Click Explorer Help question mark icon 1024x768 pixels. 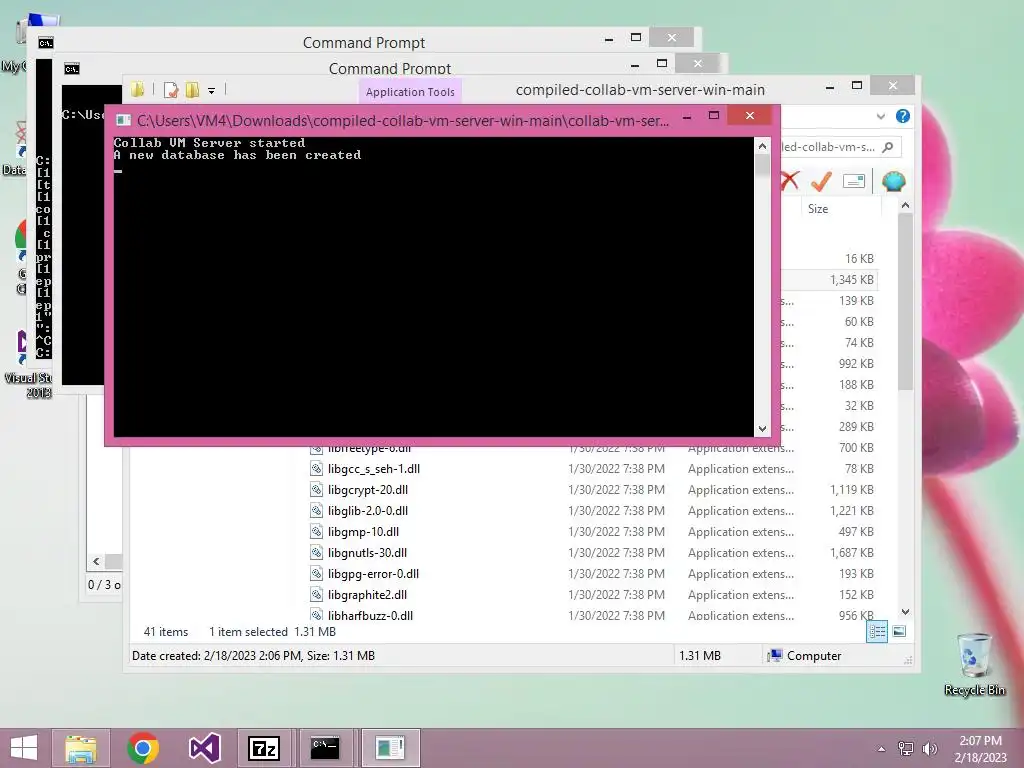tap(903, 116)
